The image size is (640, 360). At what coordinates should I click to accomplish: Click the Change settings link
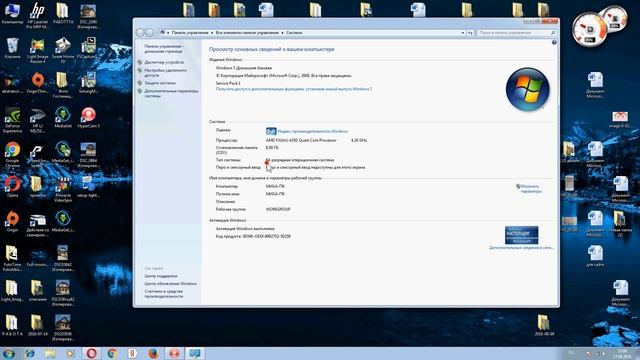(531, 189)
